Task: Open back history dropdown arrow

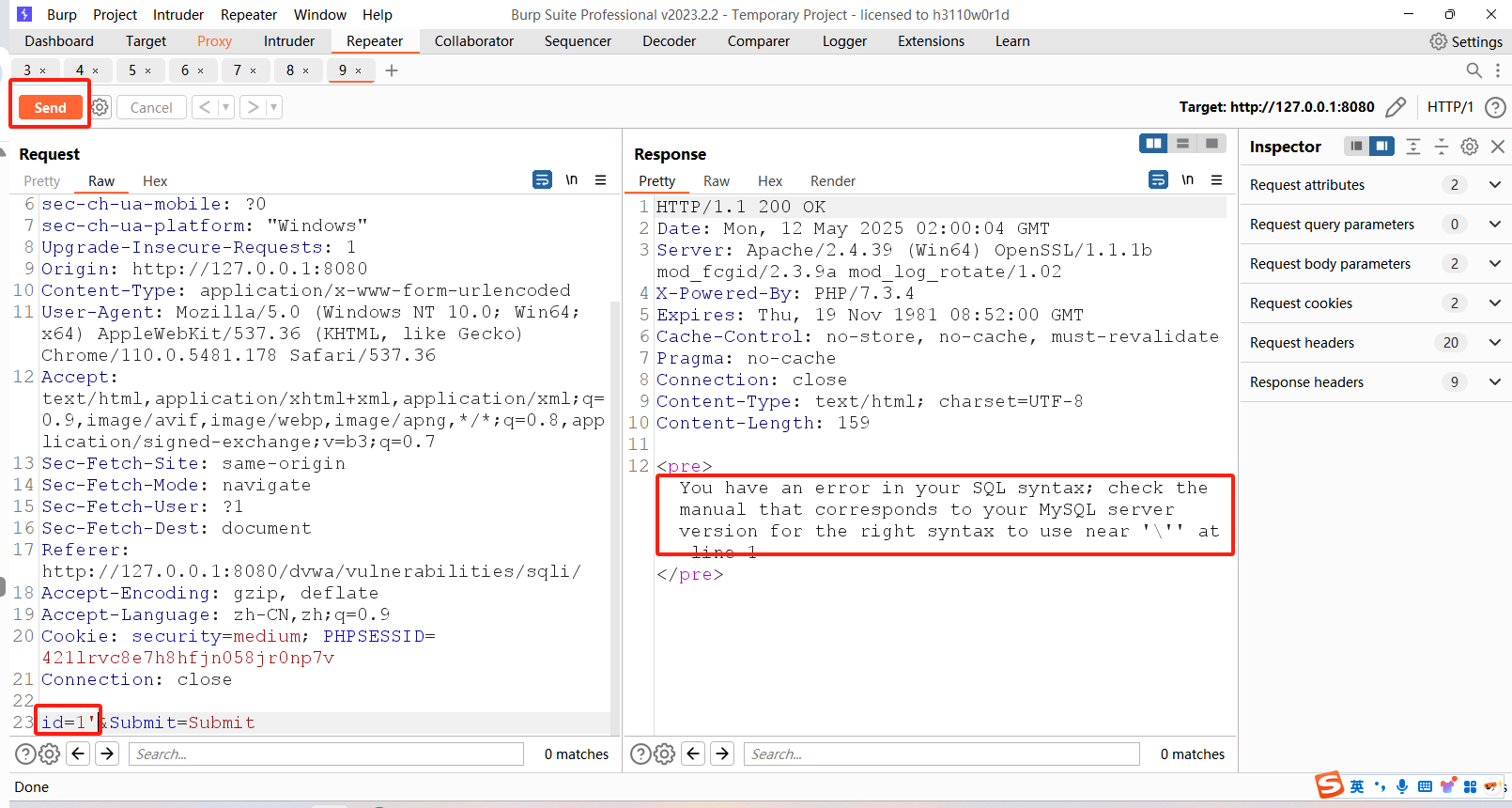Action: click(x=225, y=107)
